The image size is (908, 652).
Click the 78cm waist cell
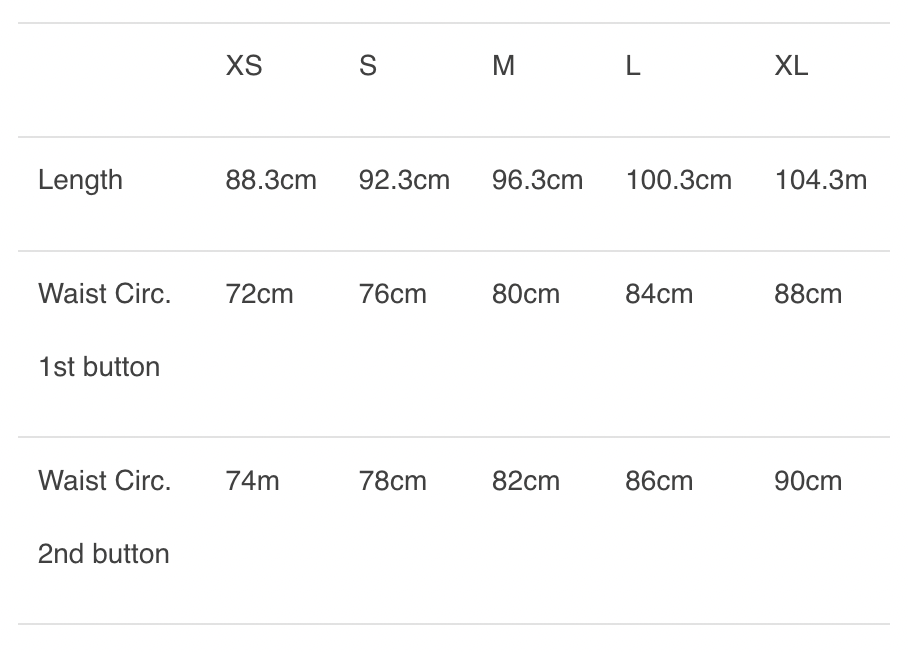393,481
